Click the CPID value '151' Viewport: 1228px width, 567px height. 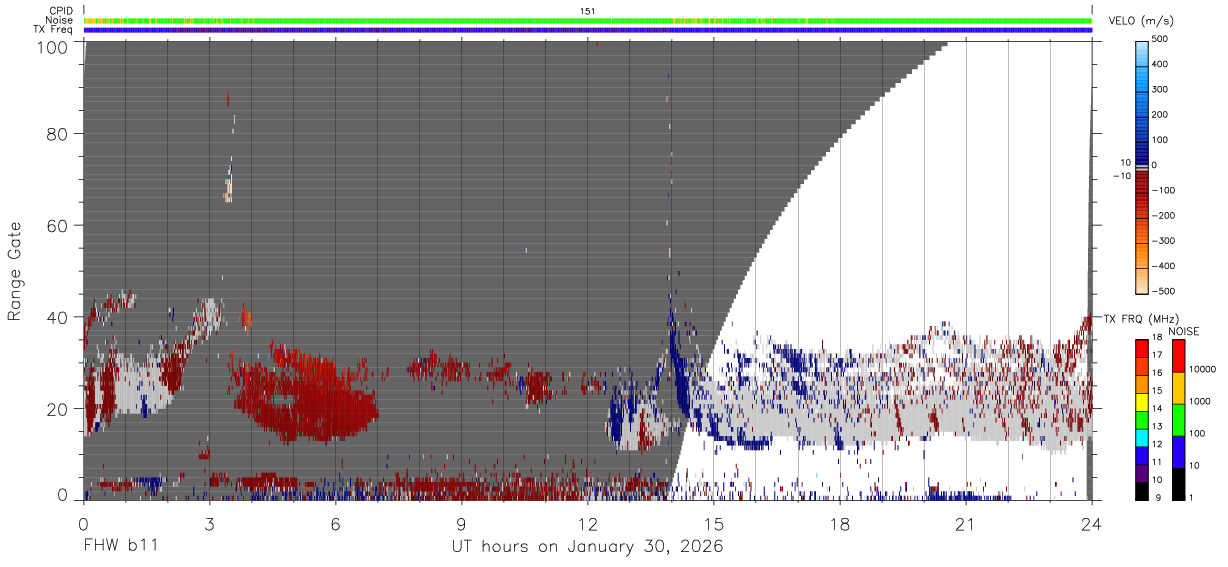(x=588, y=11)
